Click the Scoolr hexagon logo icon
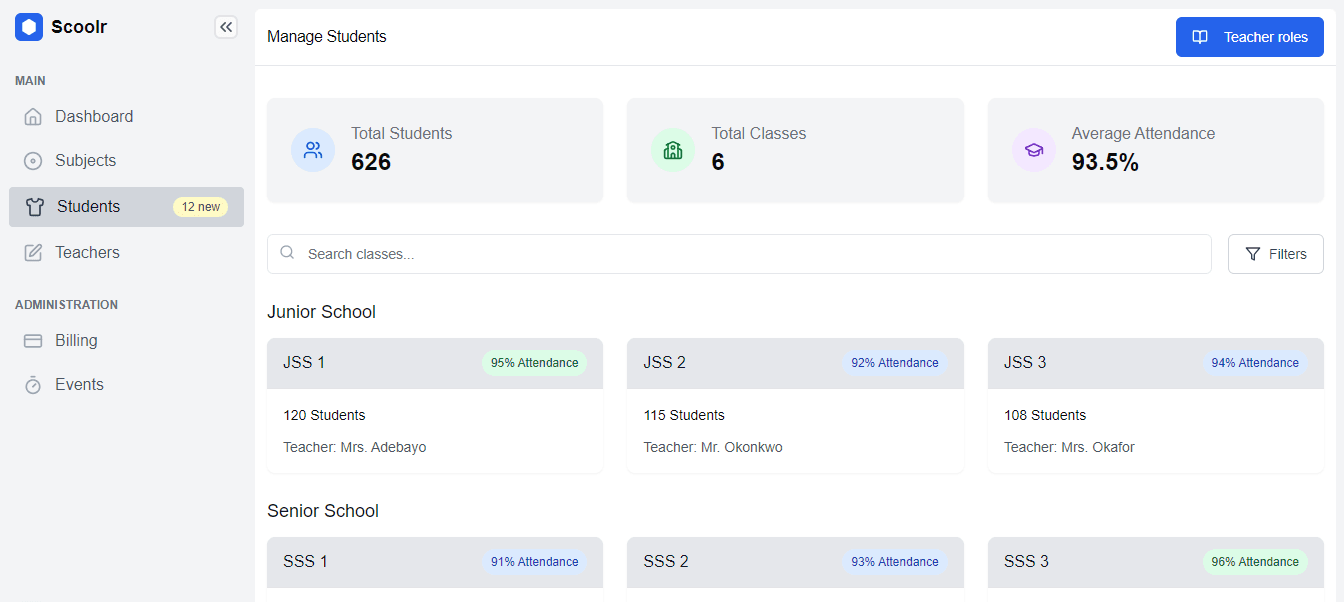 pyautogui.click(x=29, y=27)
